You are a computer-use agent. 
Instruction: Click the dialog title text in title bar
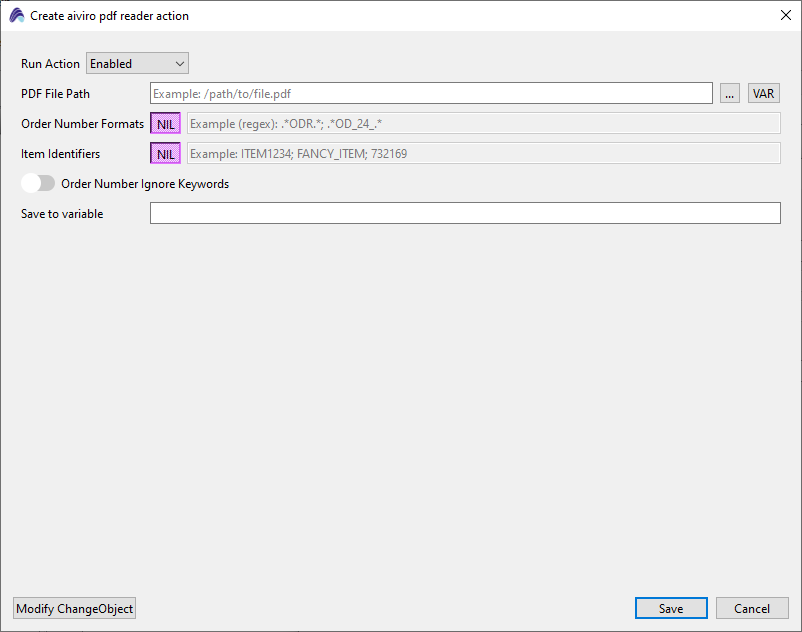109,16
